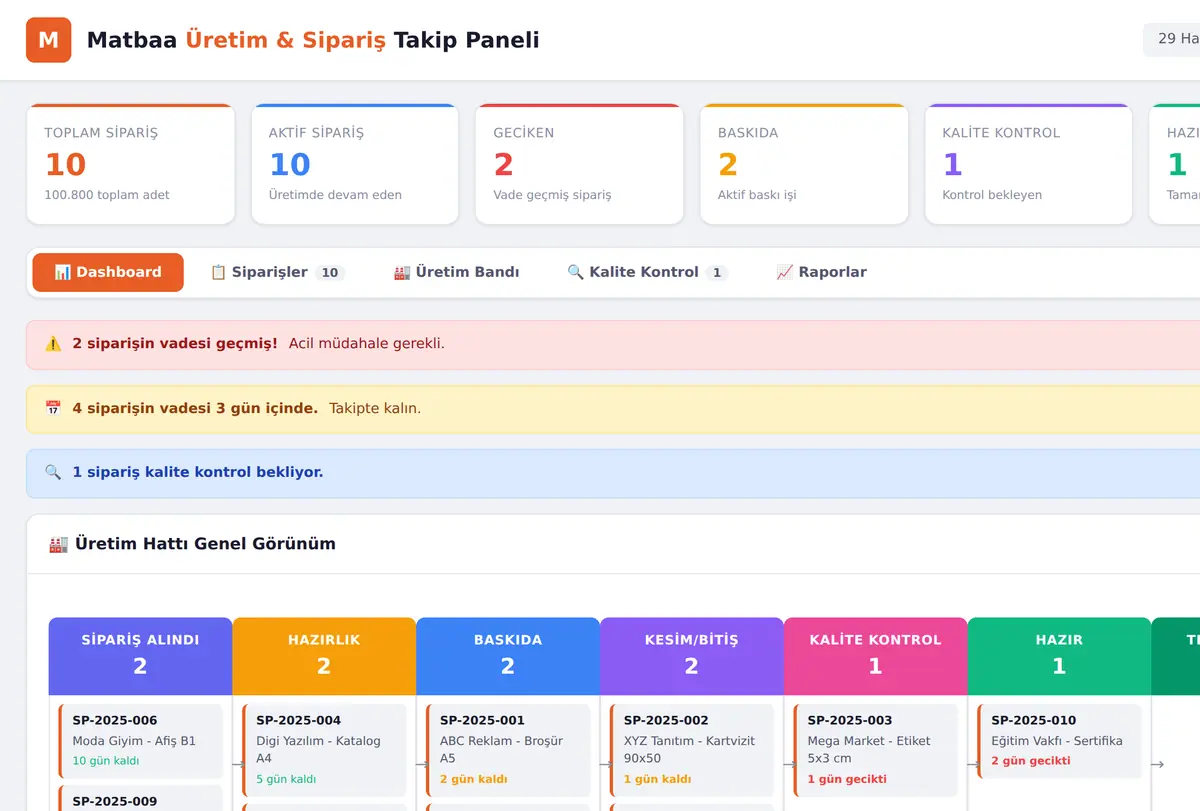This screenshot has width=1200, height=811.
Task: Click the orange M logo icon
Action: coord(48,40)
